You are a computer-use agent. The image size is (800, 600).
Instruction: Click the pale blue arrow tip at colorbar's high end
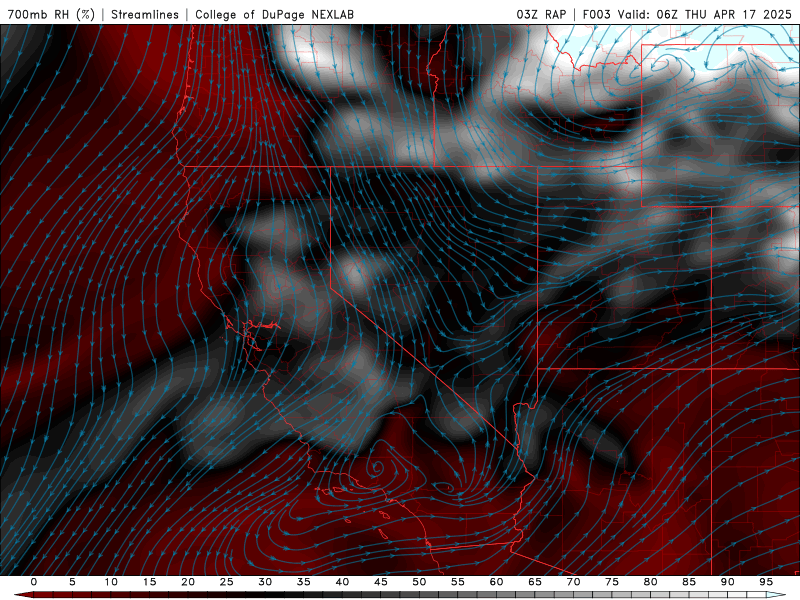[776, 595]
